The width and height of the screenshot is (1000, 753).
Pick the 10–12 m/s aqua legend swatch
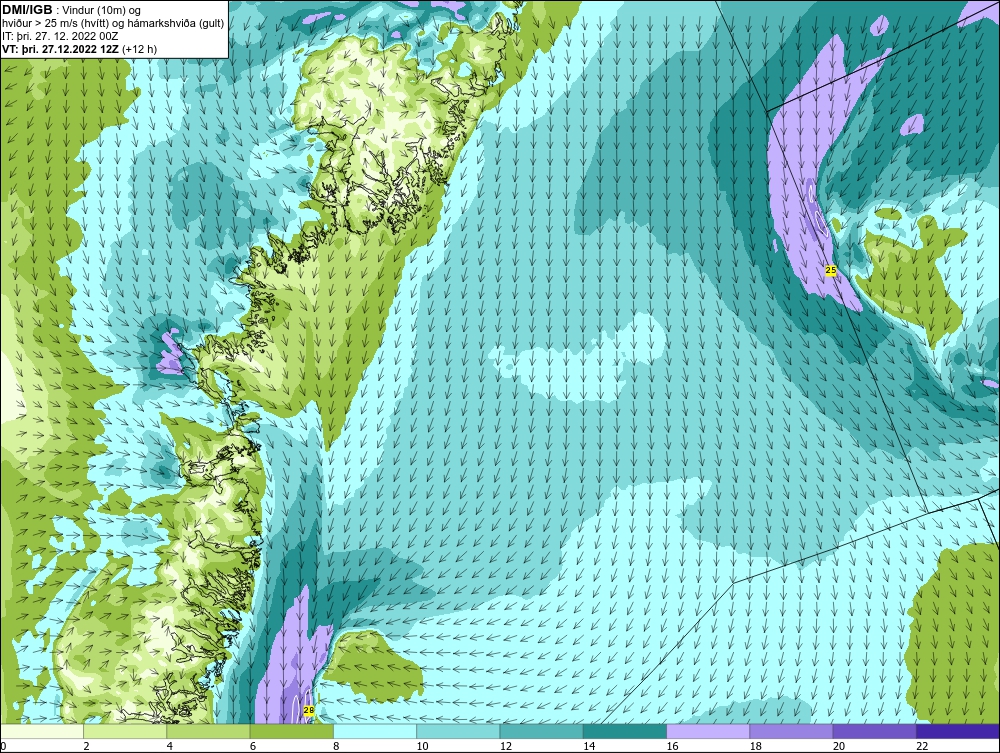click(x=458, y=731)
